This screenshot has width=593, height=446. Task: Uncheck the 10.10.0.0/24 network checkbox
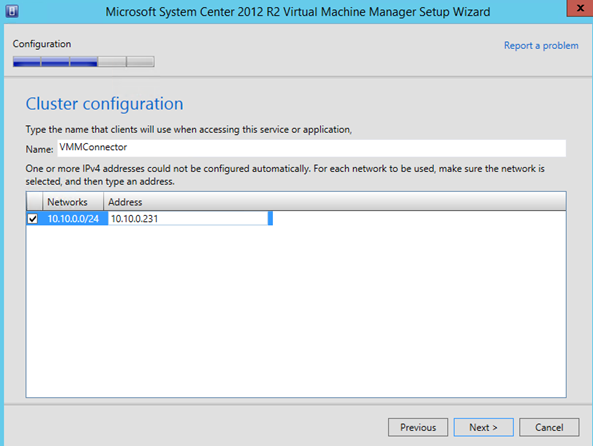coord(33,219)
